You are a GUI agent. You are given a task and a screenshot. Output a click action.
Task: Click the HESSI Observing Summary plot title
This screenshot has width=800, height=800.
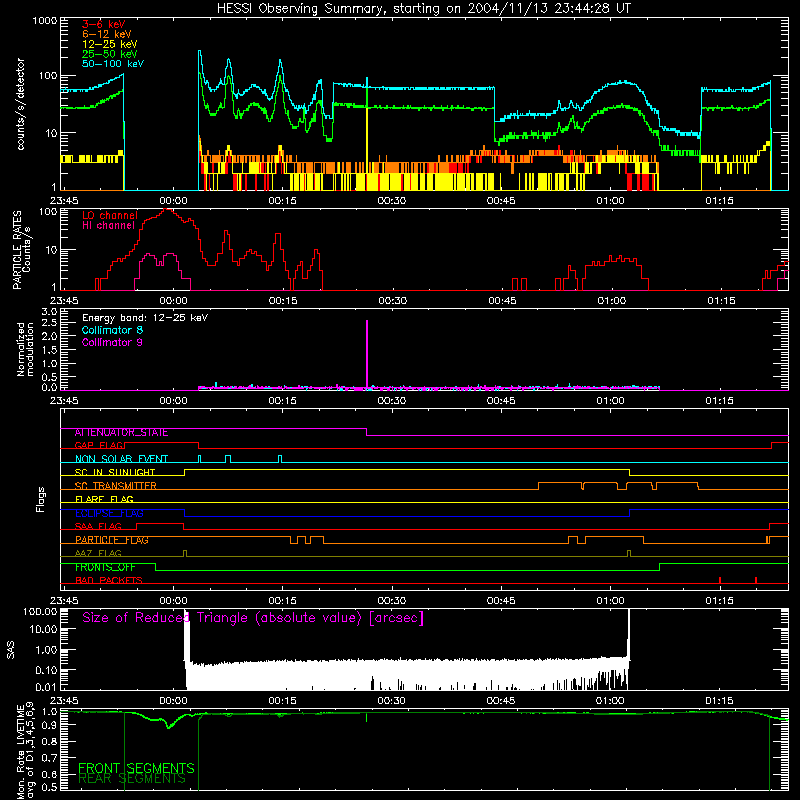423,9
